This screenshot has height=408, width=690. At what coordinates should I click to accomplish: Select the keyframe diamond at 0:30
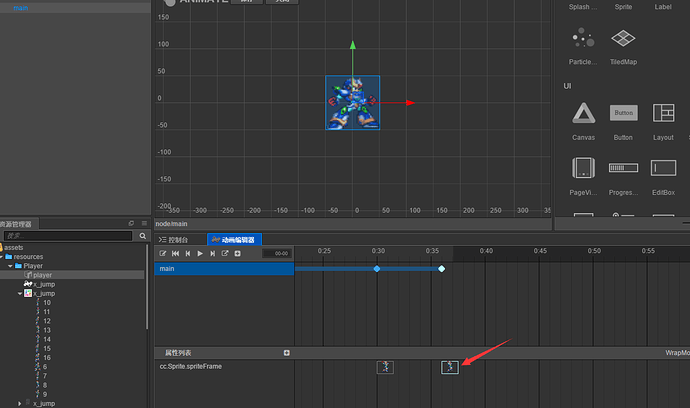(x=377, y=268)
